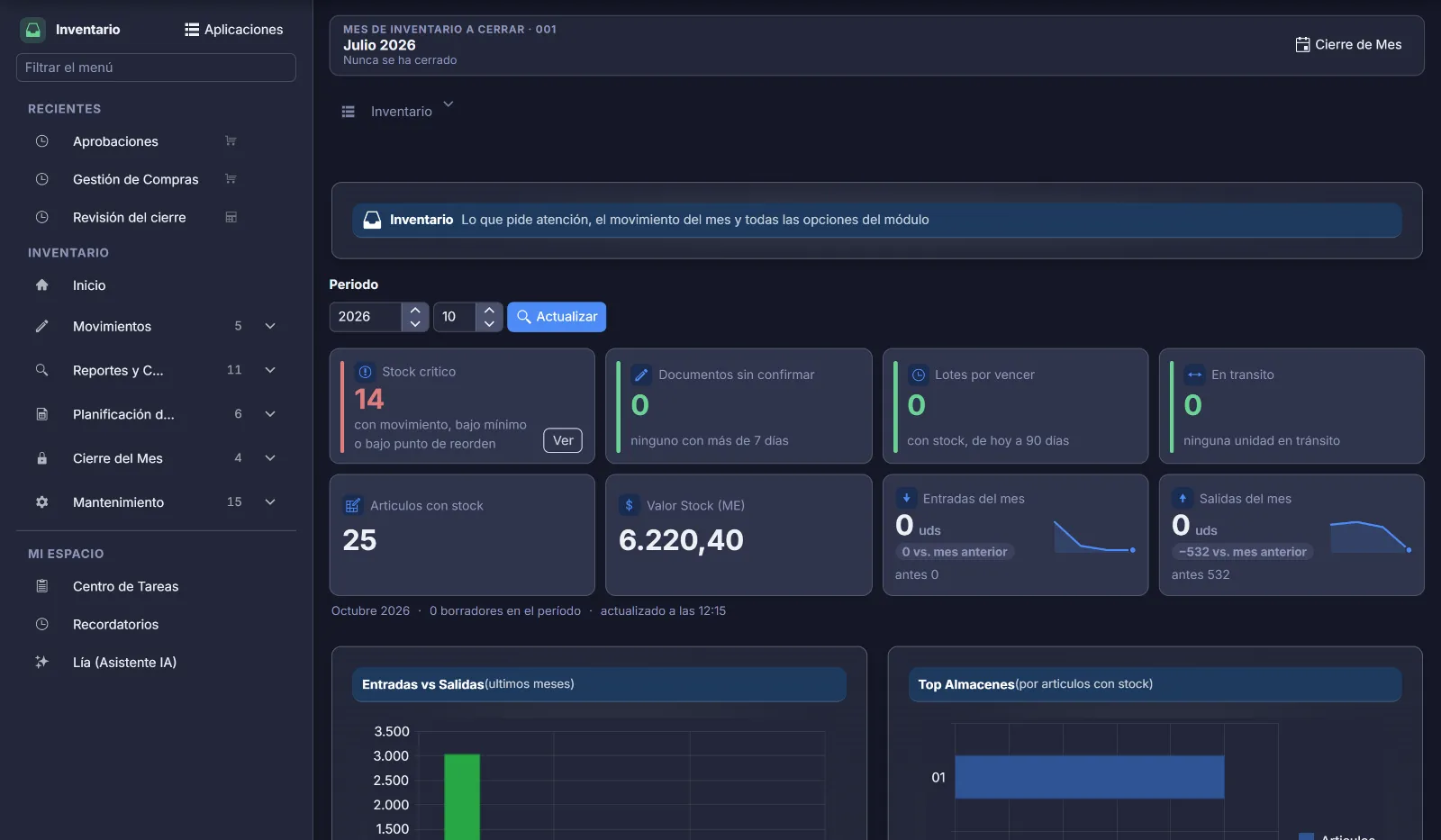Click the sparkle icon for Lía (Asistente IA)
This screenshot has height=840, width=1441.
(x=41, y=662)
